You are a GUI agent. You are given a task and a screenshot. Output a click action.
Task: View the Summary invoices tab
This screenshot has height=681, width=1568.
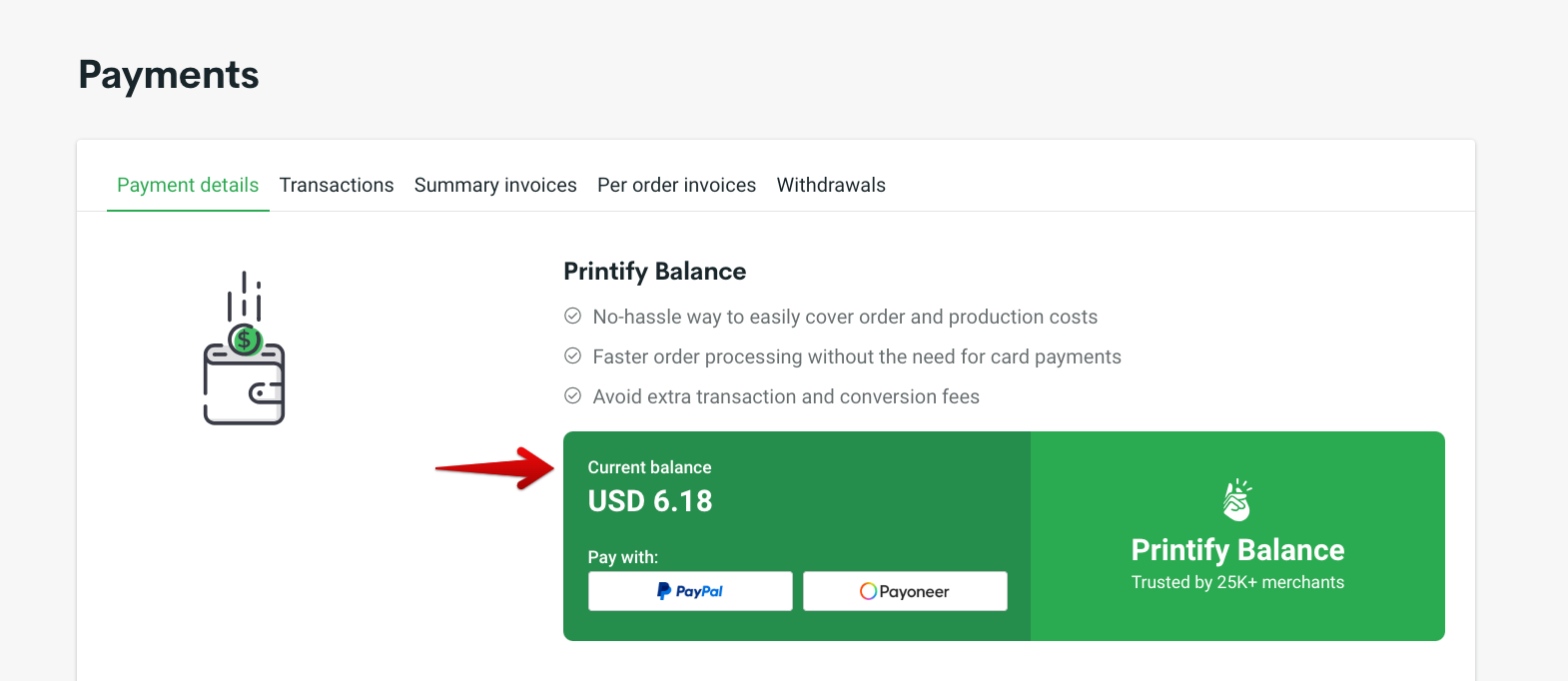[495, 185]
